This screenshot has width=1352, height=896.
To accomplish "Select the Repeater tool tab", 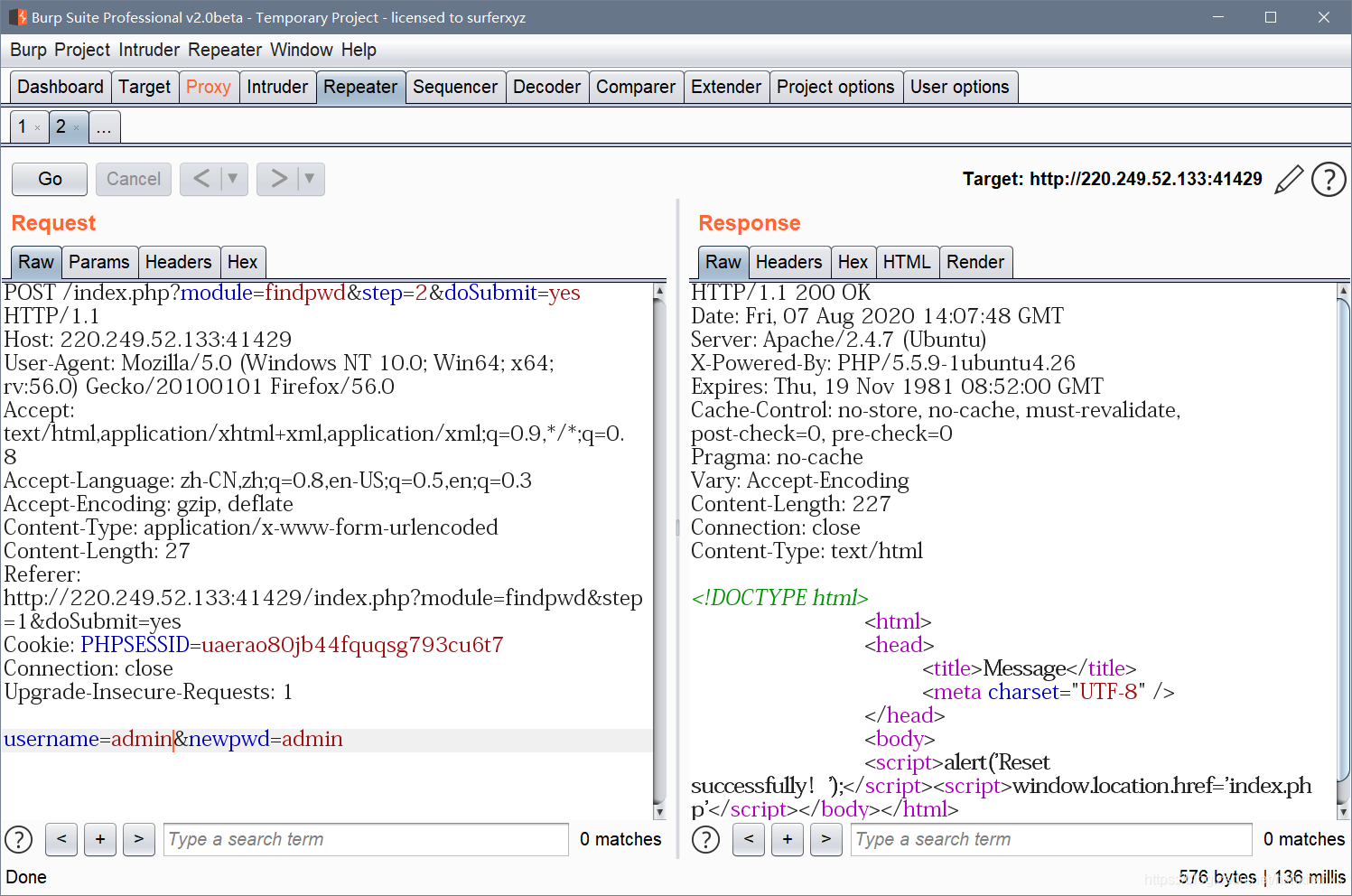I will 360,87.
